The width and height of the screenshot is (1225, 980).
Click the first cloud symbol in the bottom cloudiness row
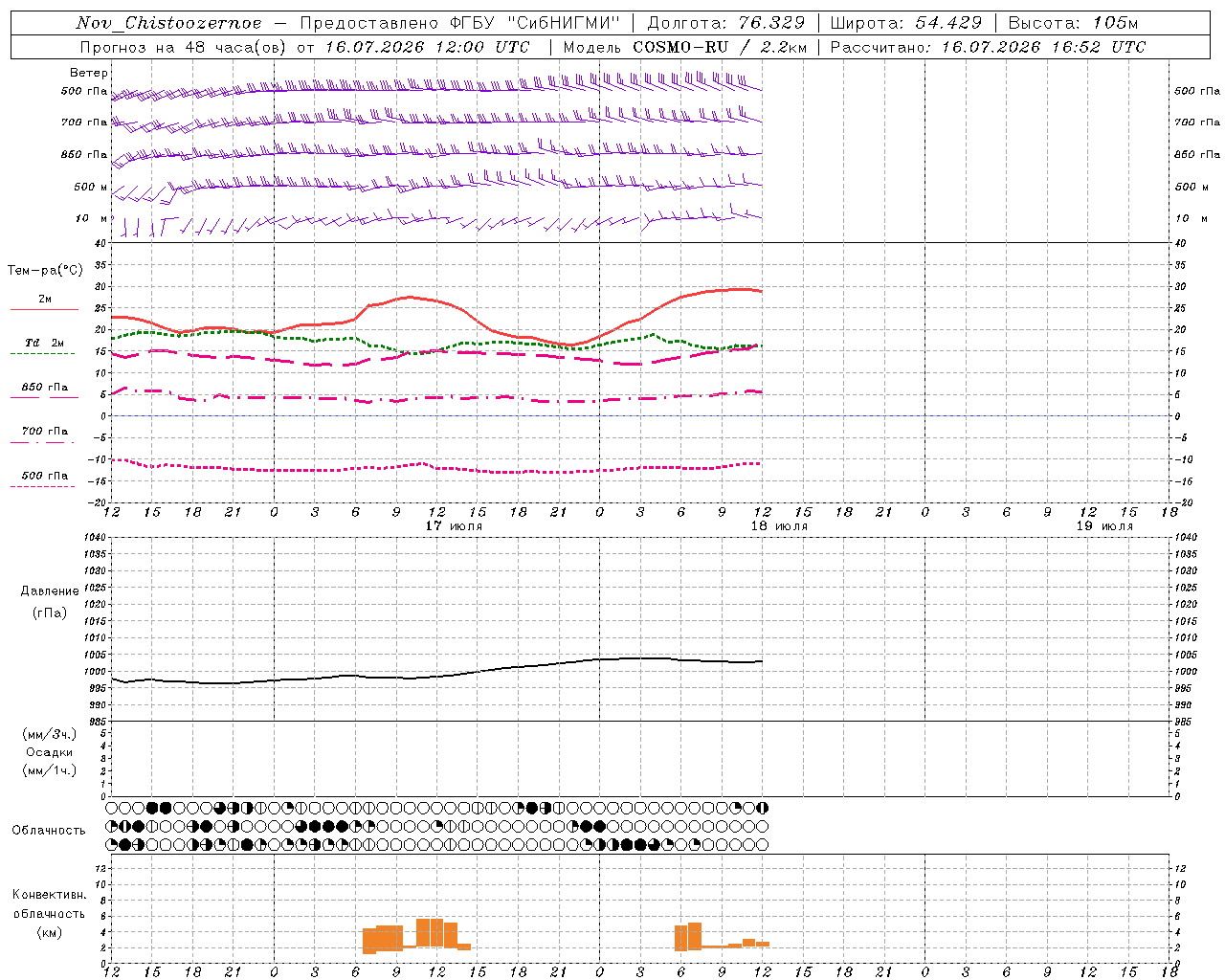(112, 844)
